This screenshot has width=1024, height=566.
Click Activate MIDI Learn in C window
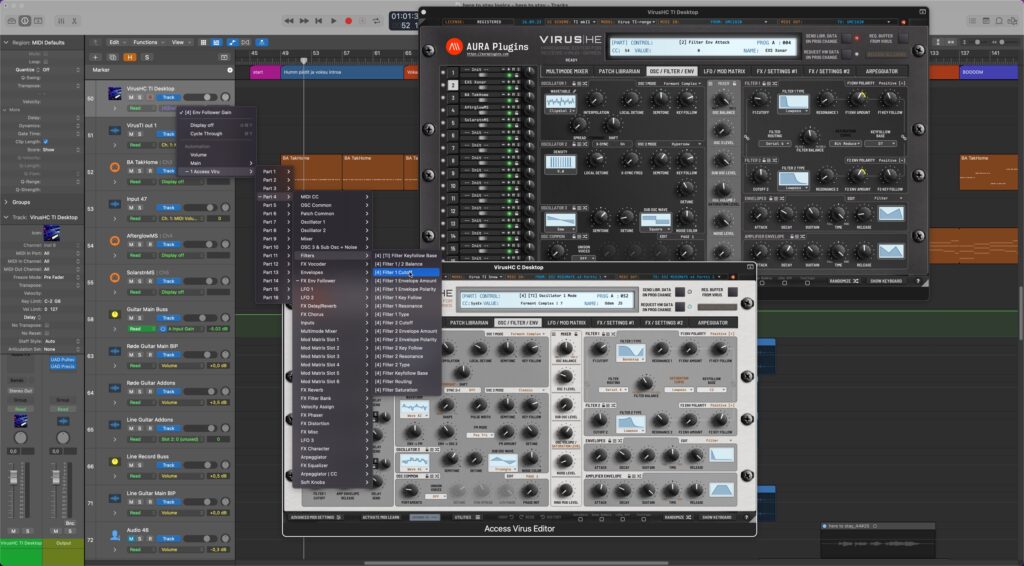click(x=381, y=517)
